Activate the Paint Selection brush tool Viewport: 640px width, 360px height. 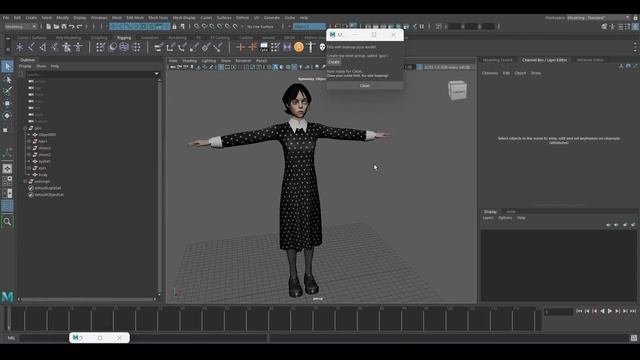pyautogui.click(x=7, y=91)
